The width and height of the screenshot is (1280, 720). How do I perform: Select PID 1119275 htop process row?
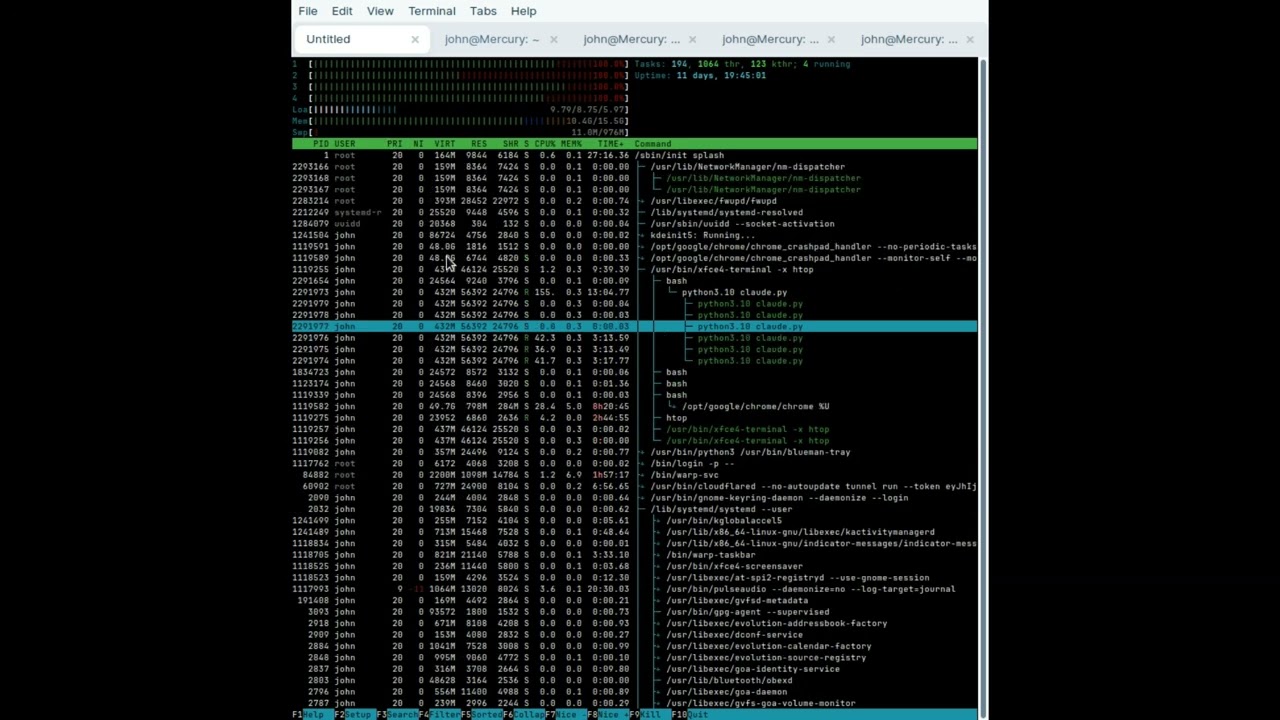[634, 417]
